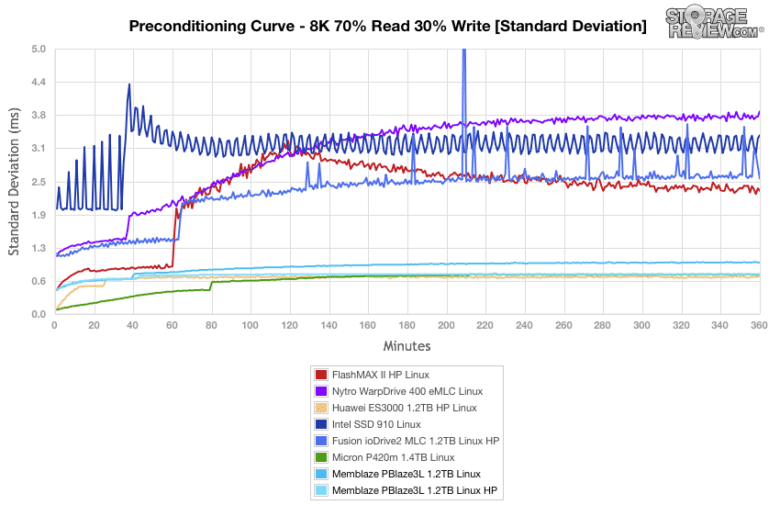Click the purple Nytro WarpDrive legend swatch

click(321, 391)
